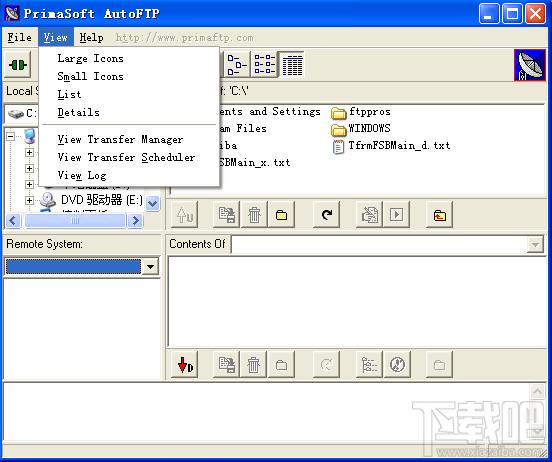
Task: Click the 'SBMain_x.txt' file name
Action: click(255, 163)
